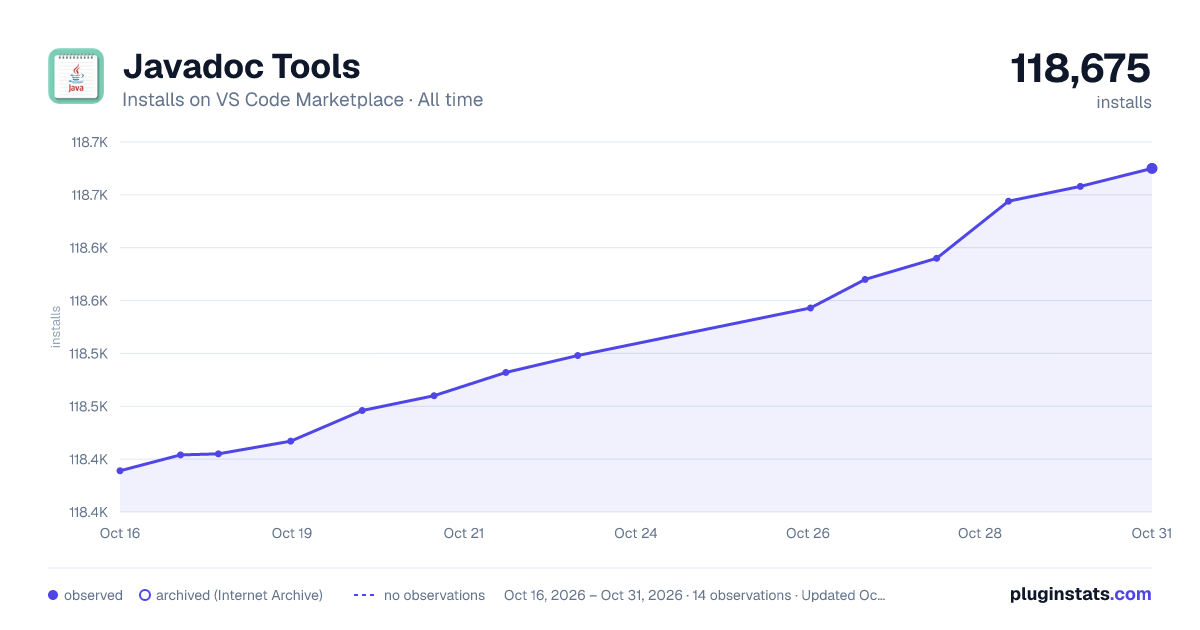Open the pluginstats.com link
Viewport: 1200px width, 630px height.
pos(1081,594)
